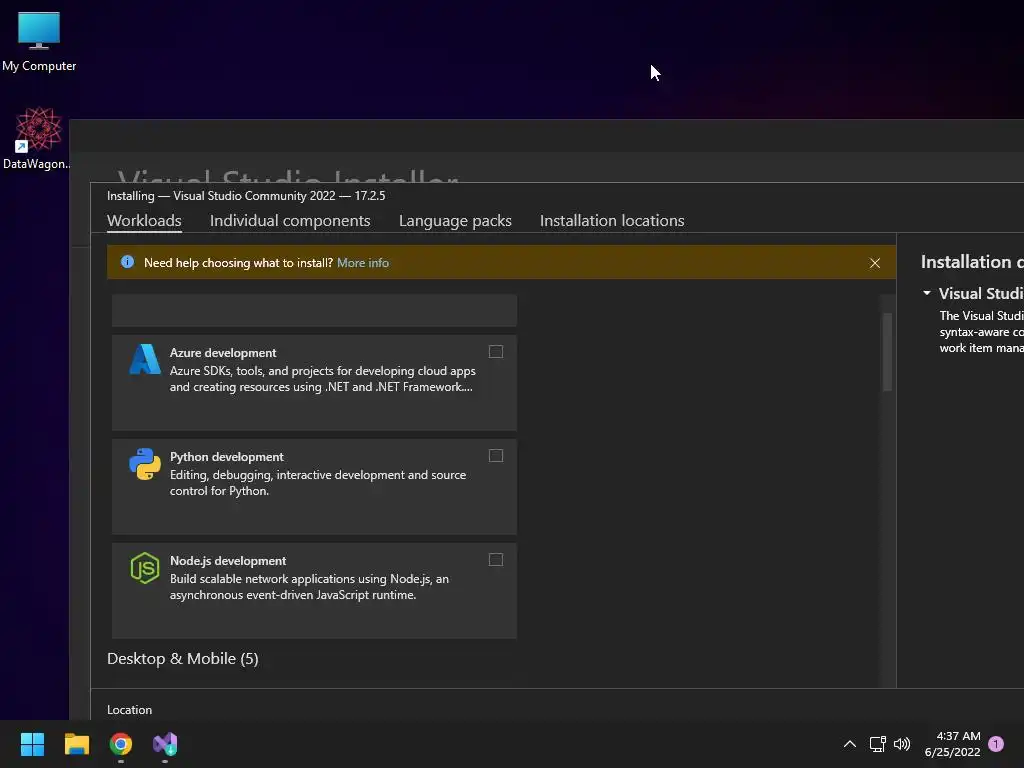Image resolution: width=1024 pixels, height=768 pixels.
Task: Click the Python development logo icon
Action: (x=145, y=464)
